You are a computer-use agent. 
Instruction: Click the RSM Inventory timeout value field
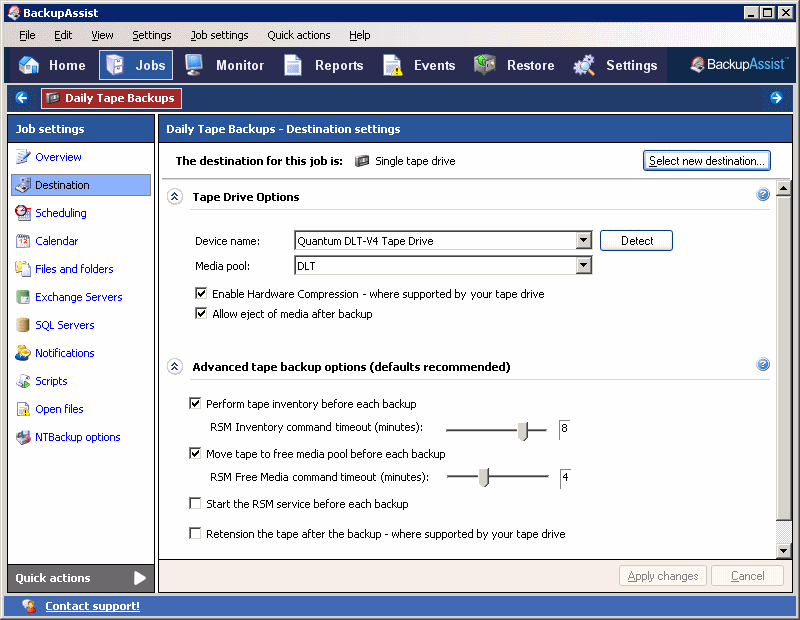click(x=565, y=428)
